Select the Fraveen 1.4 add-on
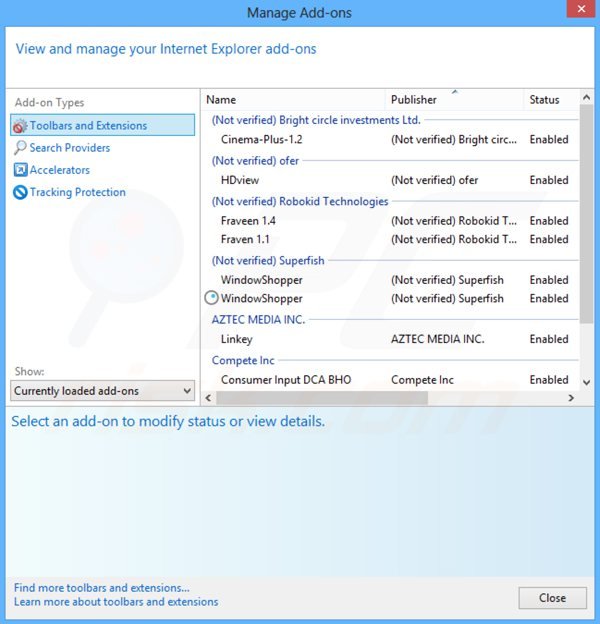 pos(391,221)
